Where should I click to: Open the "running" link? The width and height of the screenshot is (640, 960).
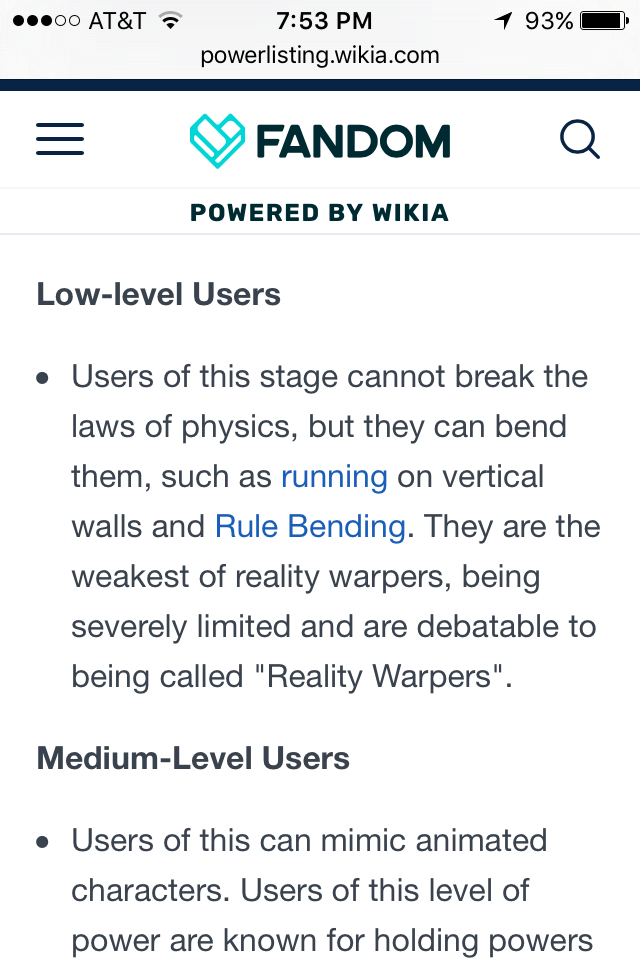pos(334,477)
